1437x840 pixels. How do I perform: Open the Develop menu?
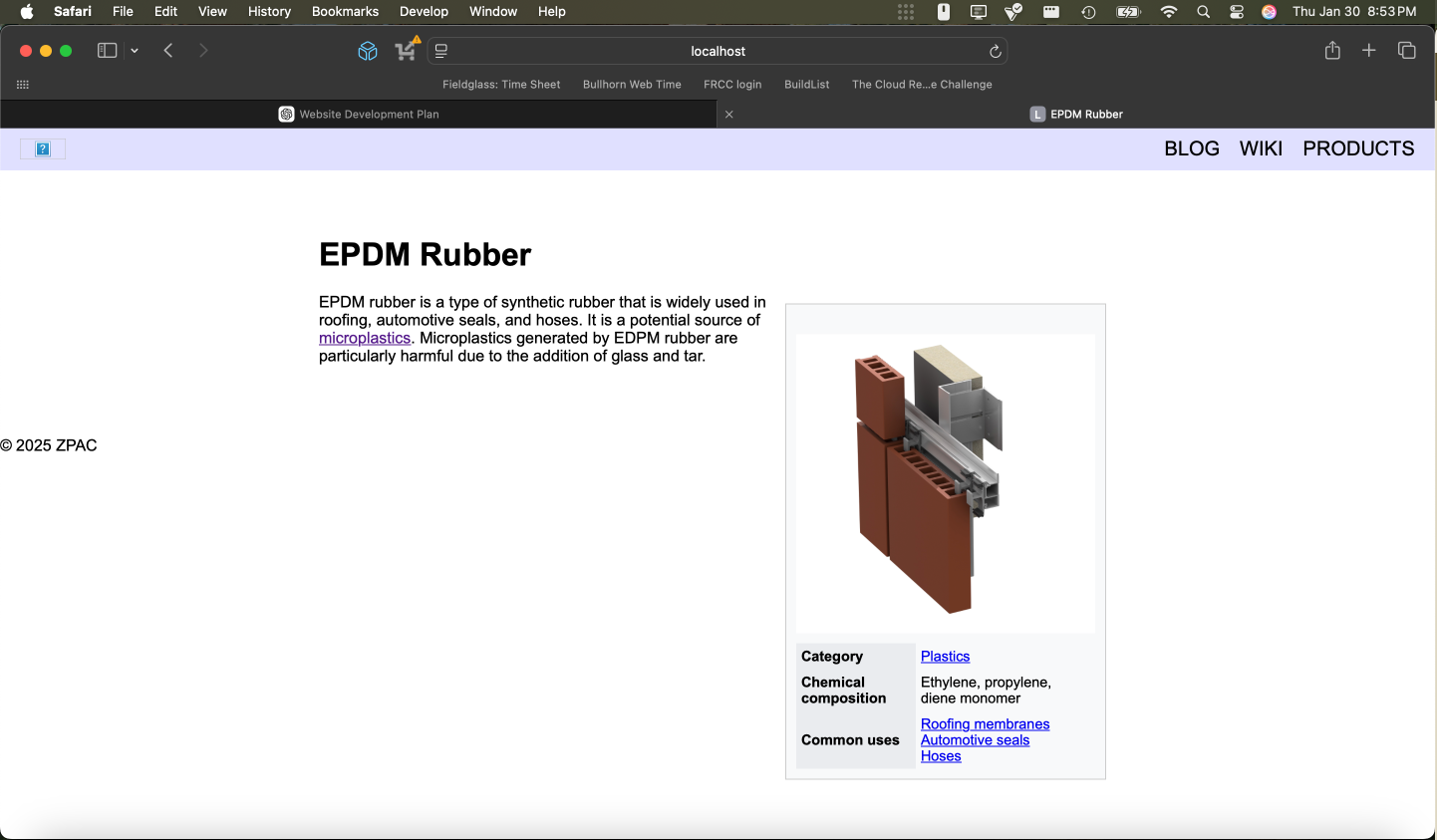424,11
